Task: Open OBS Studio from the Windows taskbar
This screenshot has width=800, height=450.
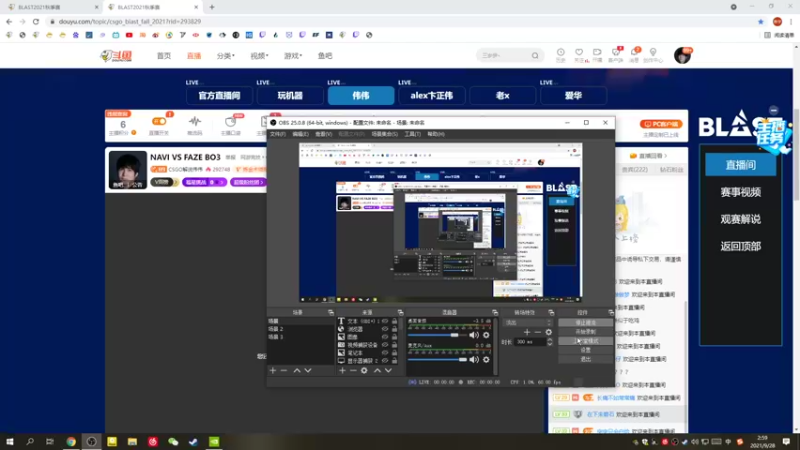Action: (x=91, y=441)
